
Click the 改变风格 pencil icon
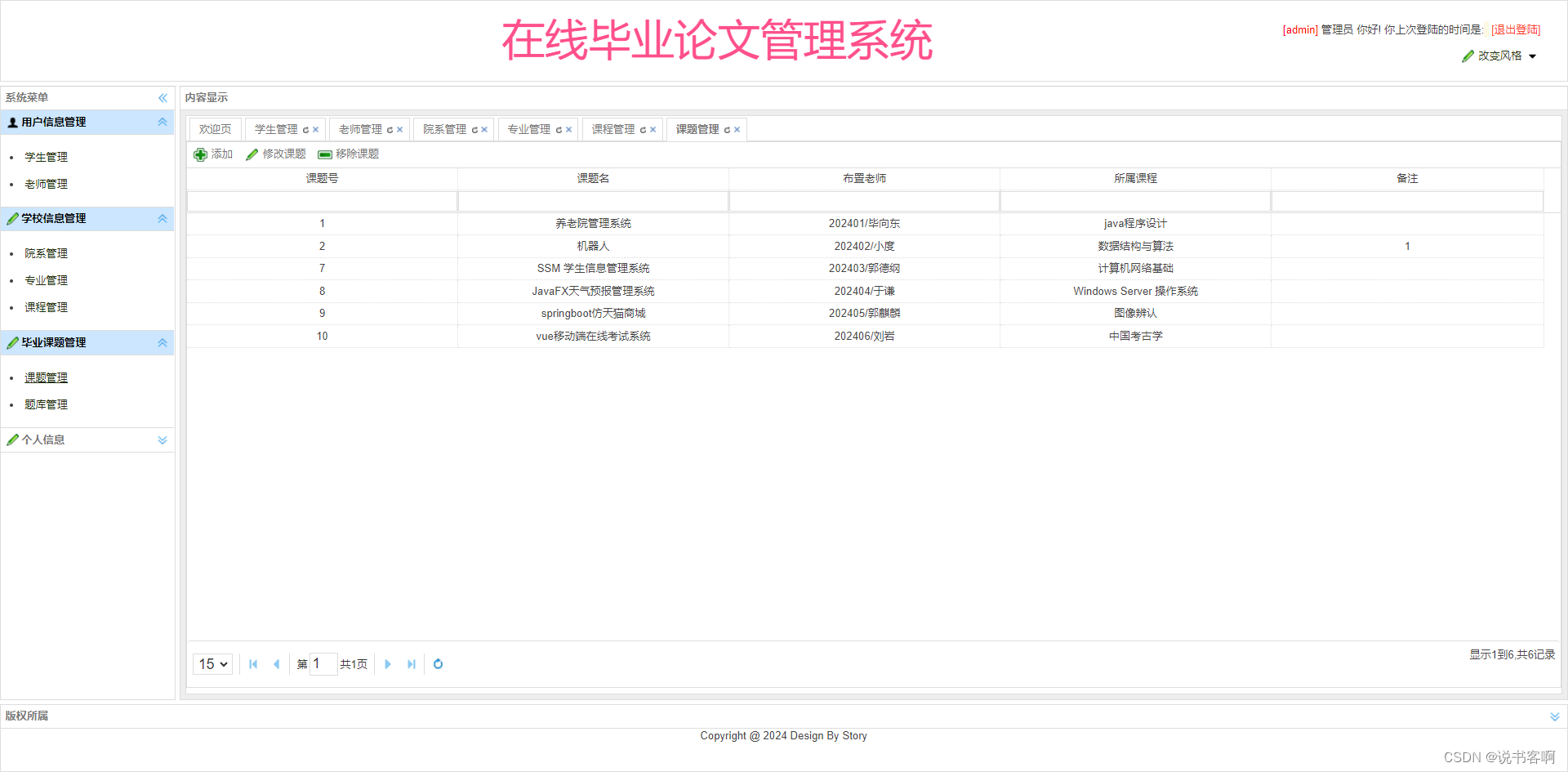tap(1468, 56)
